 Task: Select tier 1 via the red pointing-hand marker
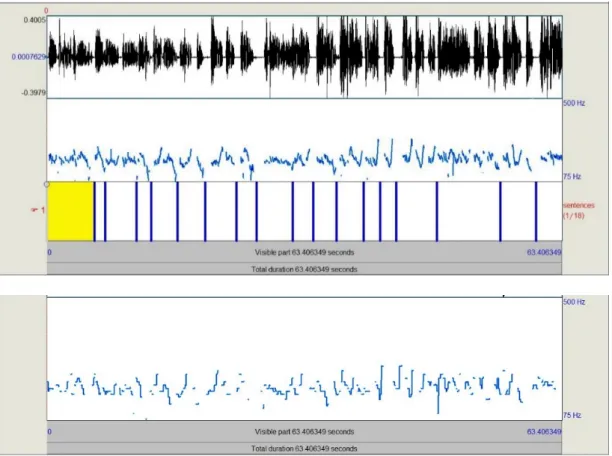[38, 210]
